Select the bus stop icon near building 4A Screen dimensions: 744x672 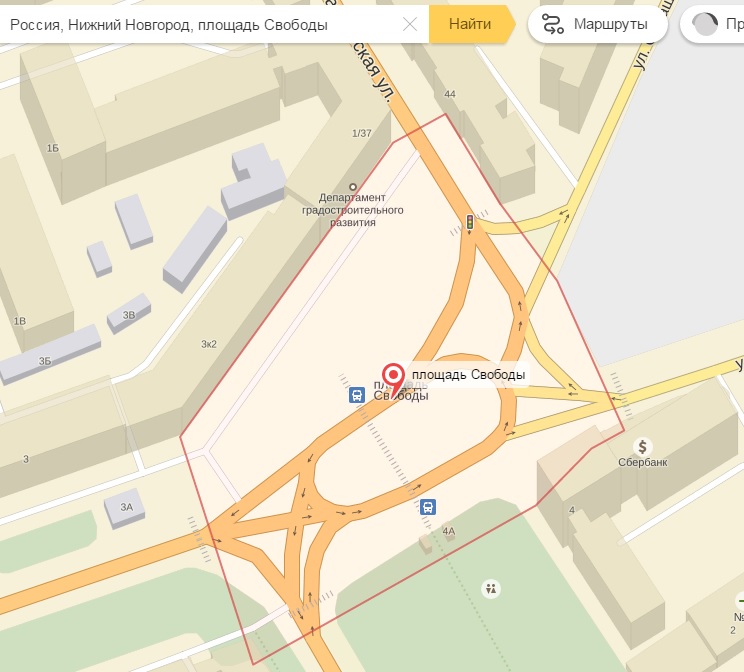click(428, 507)
